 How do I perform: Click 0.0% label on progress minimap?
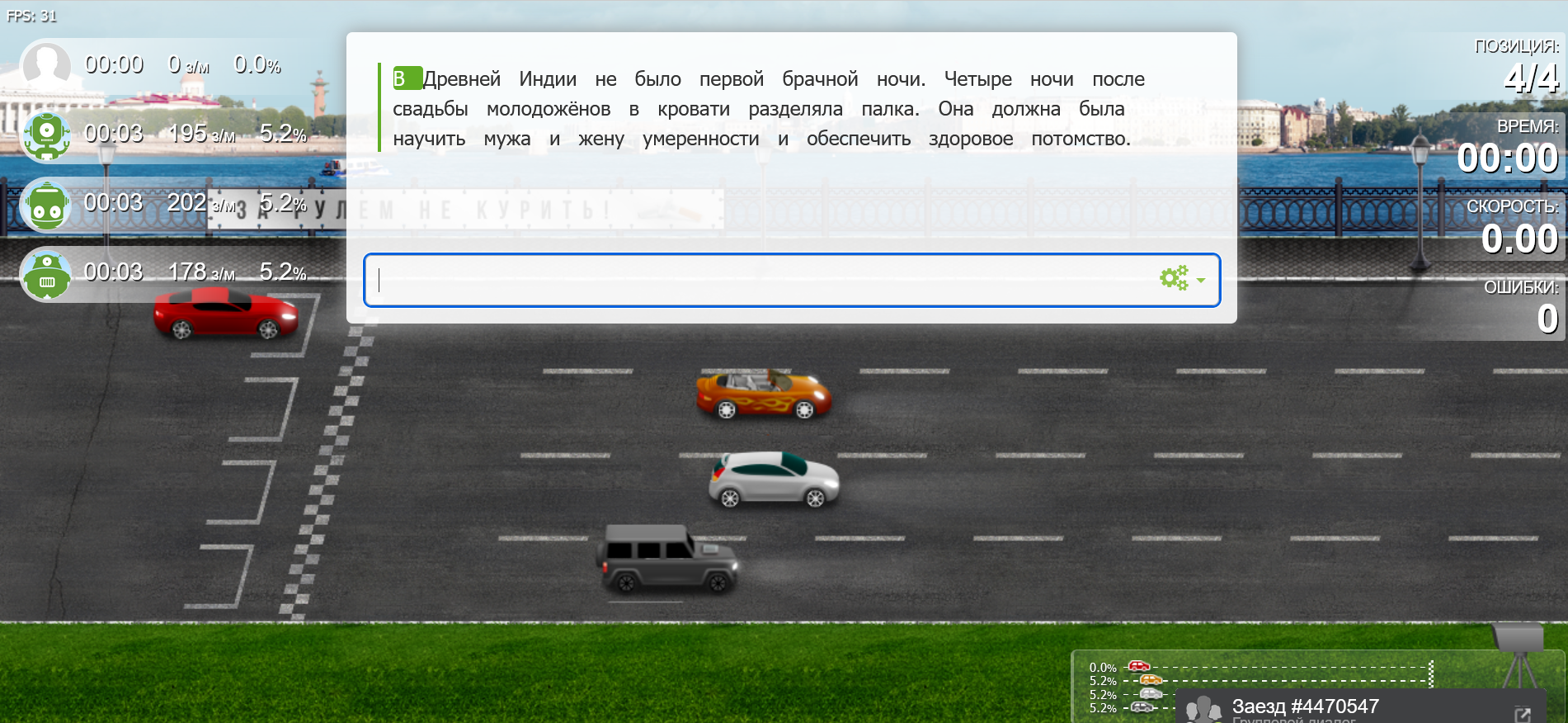[x=1103, y=668]
